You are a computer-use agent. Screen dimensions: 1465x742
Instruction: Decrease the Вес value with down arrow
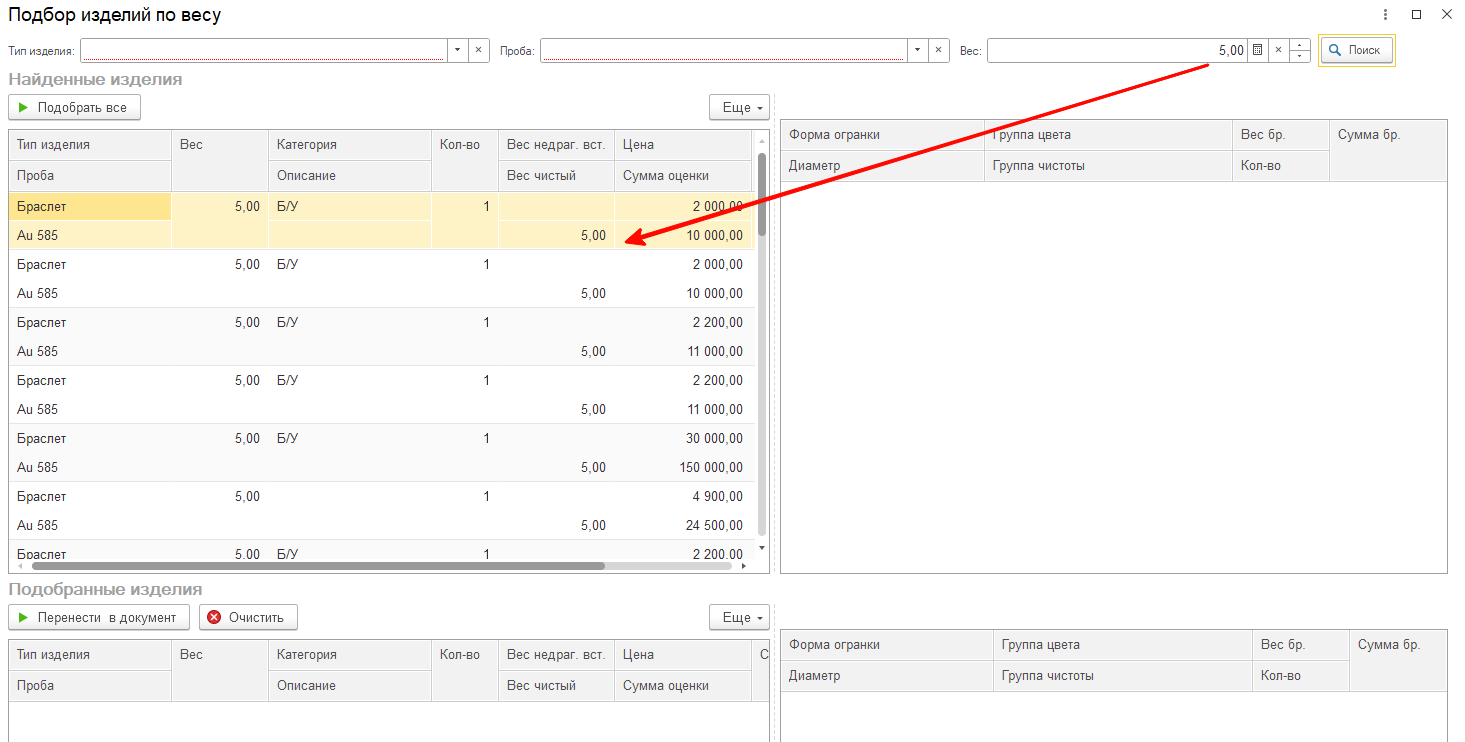click(x=1300, y=56)
